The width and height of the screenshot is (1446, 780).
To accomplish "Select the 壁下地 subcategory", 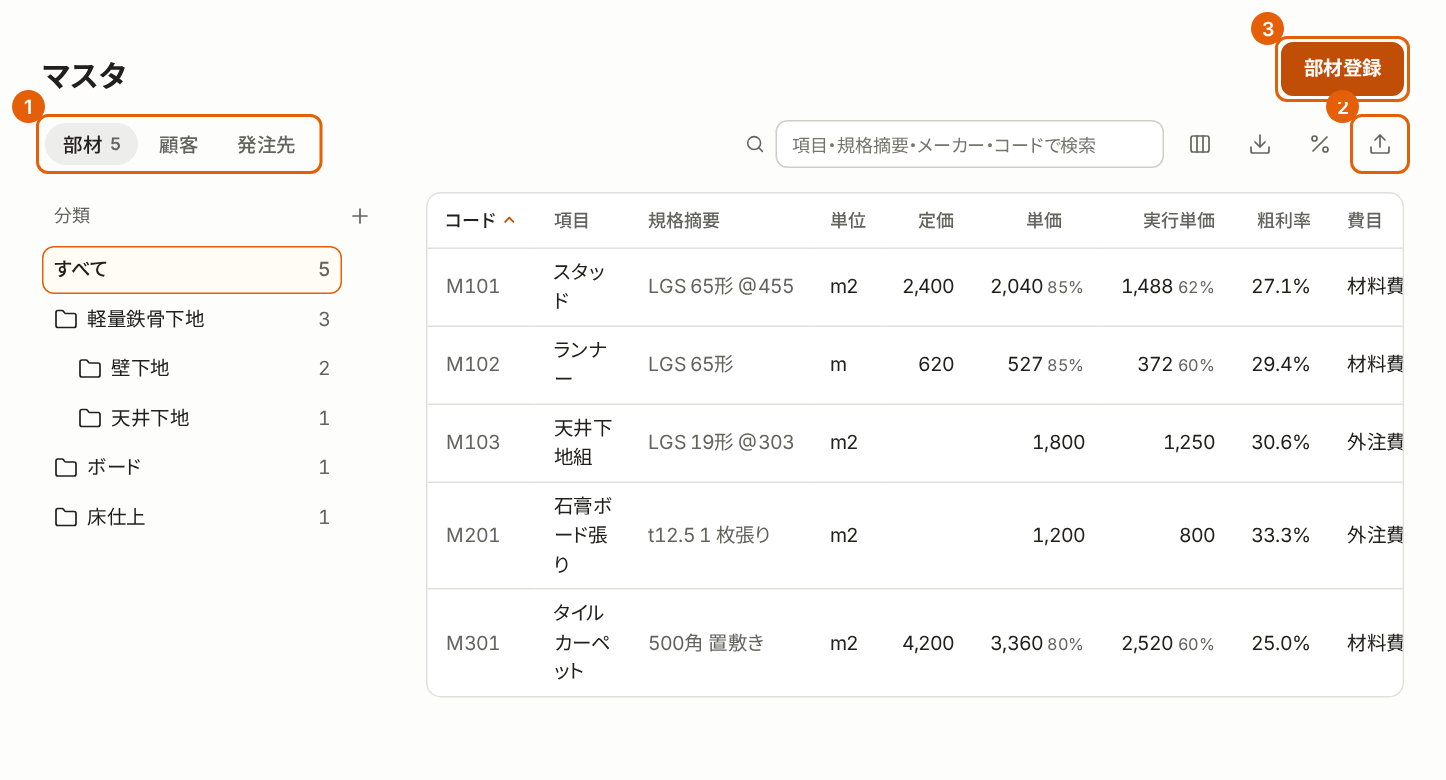I will [x=192, y=369].
